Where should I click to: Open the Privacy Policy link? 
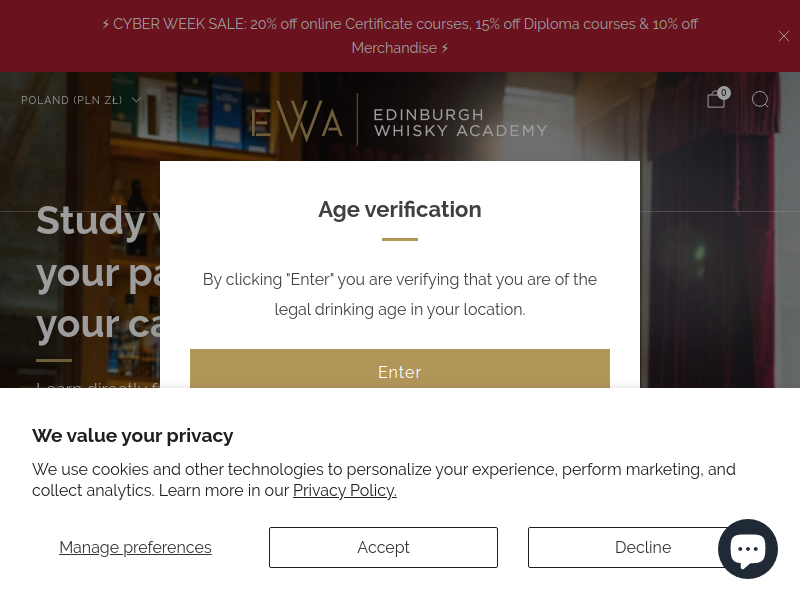(344, 490)
